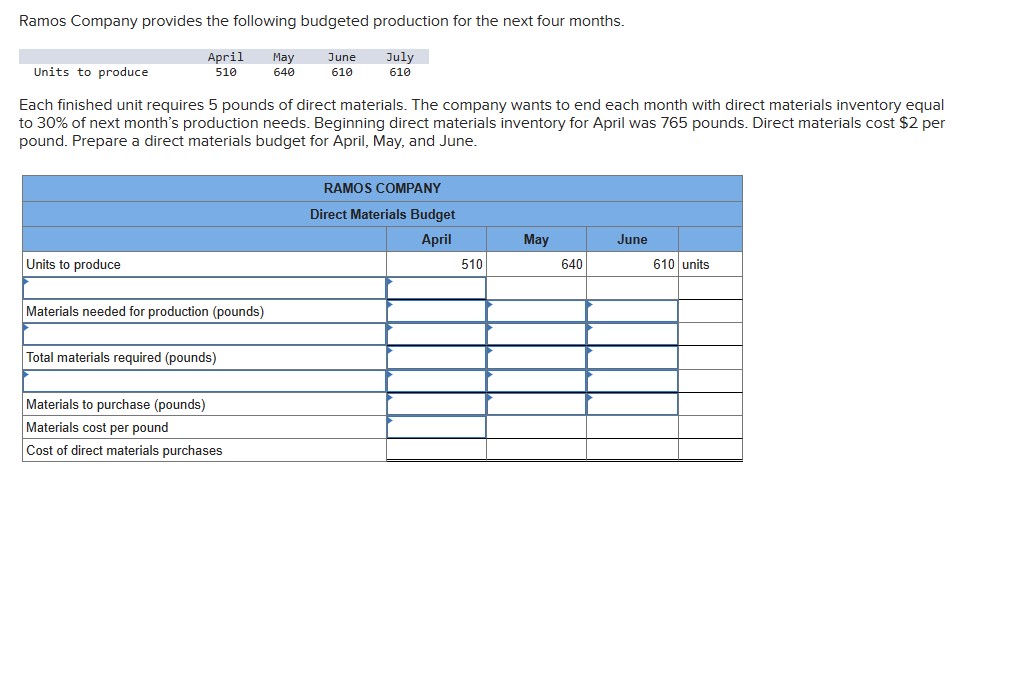Select May cell for Materials needed for production
Viewport: 1014px width, 677px height.
click(x=536, y=311)
